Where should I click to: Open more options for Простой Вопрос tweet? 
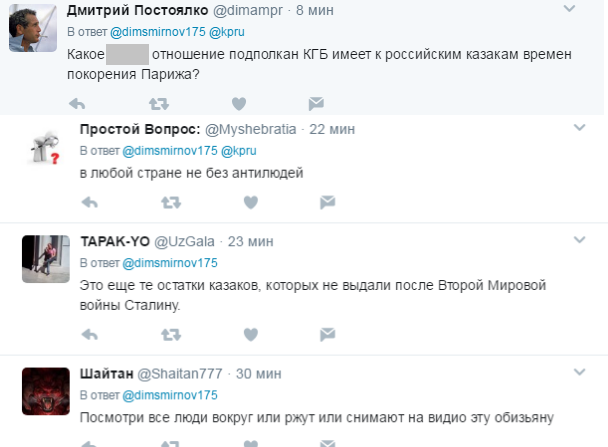click(579, 128)
